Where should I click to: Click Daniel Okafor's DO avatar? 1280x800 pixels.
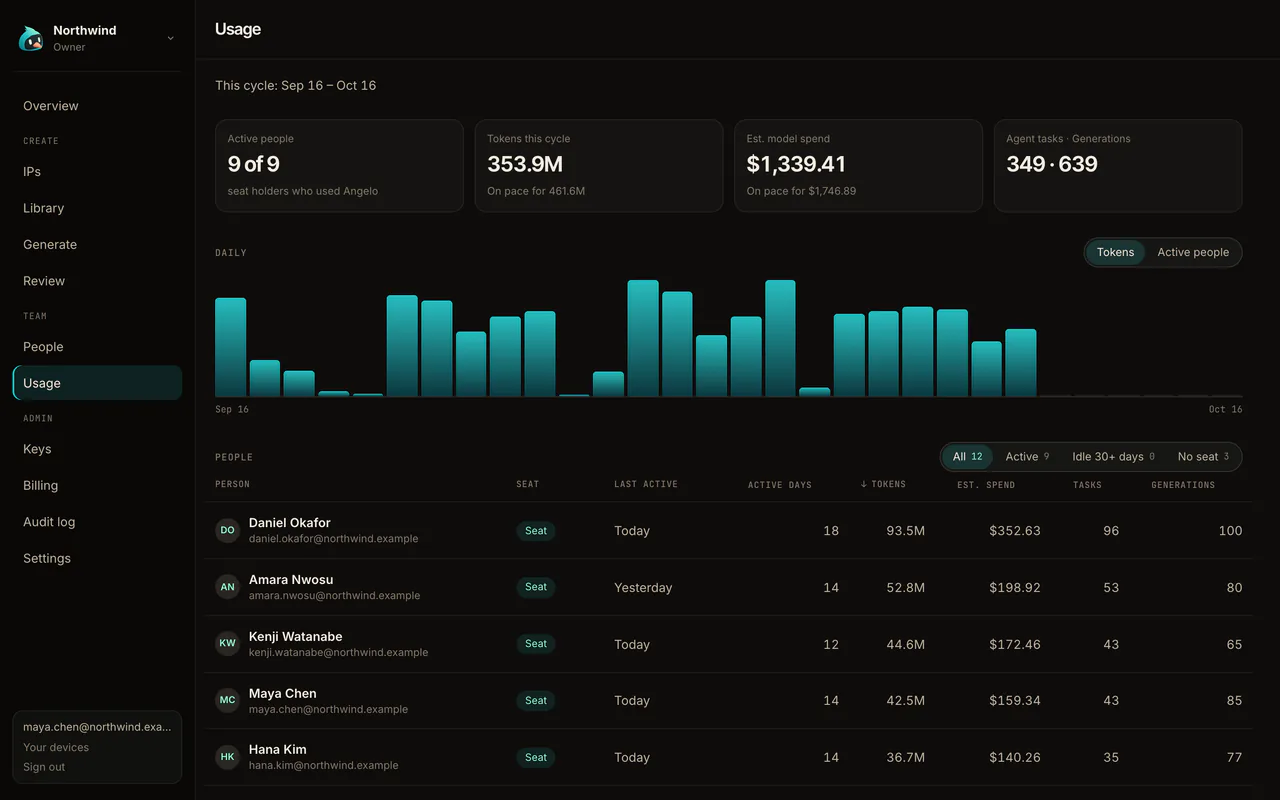click(x=228, y=530)
